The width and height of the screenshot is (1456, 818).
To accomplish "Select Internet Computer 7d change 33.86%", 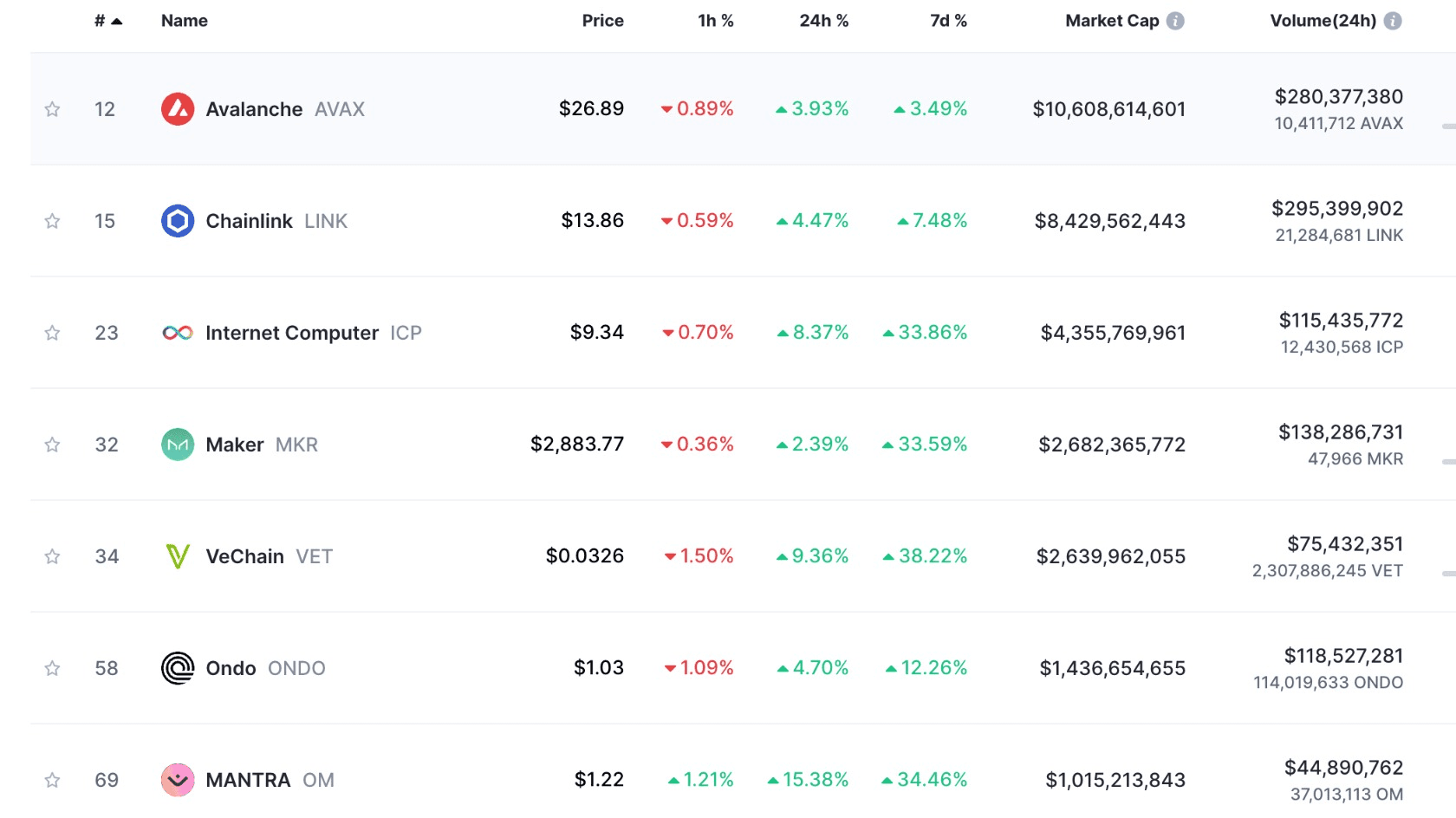I will (925, 332).
